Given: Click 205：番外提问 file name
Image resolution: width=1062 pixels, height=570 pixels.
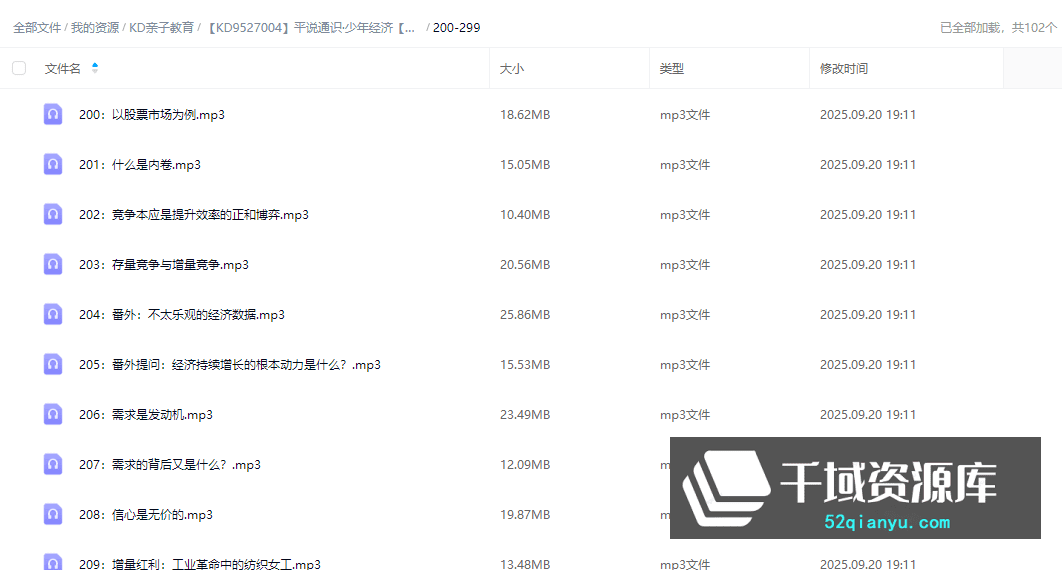Looking at the screenshot, I should coord(230,365).
